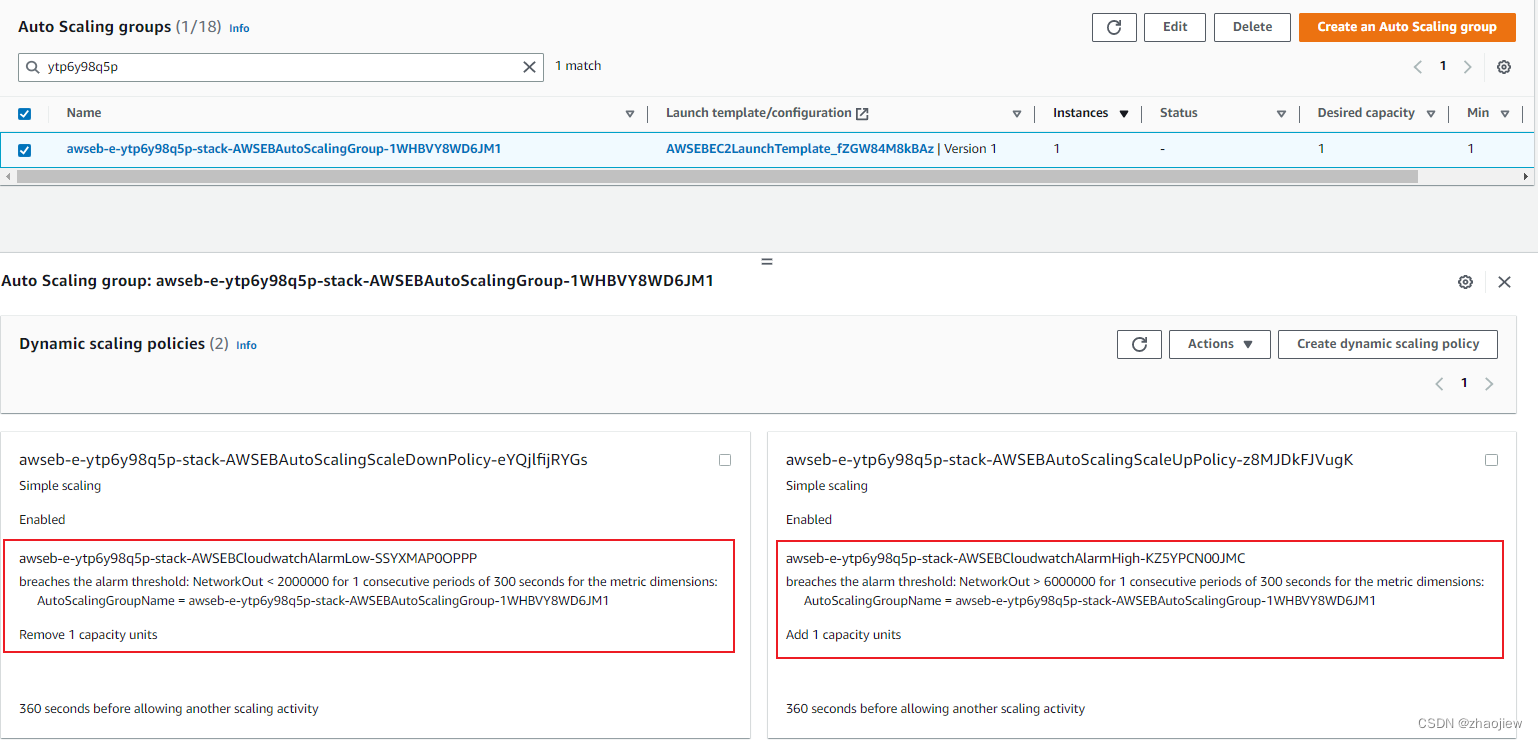Sort by Min column arrow
Screen dimensions: 1538x740
pos(1506,114)
